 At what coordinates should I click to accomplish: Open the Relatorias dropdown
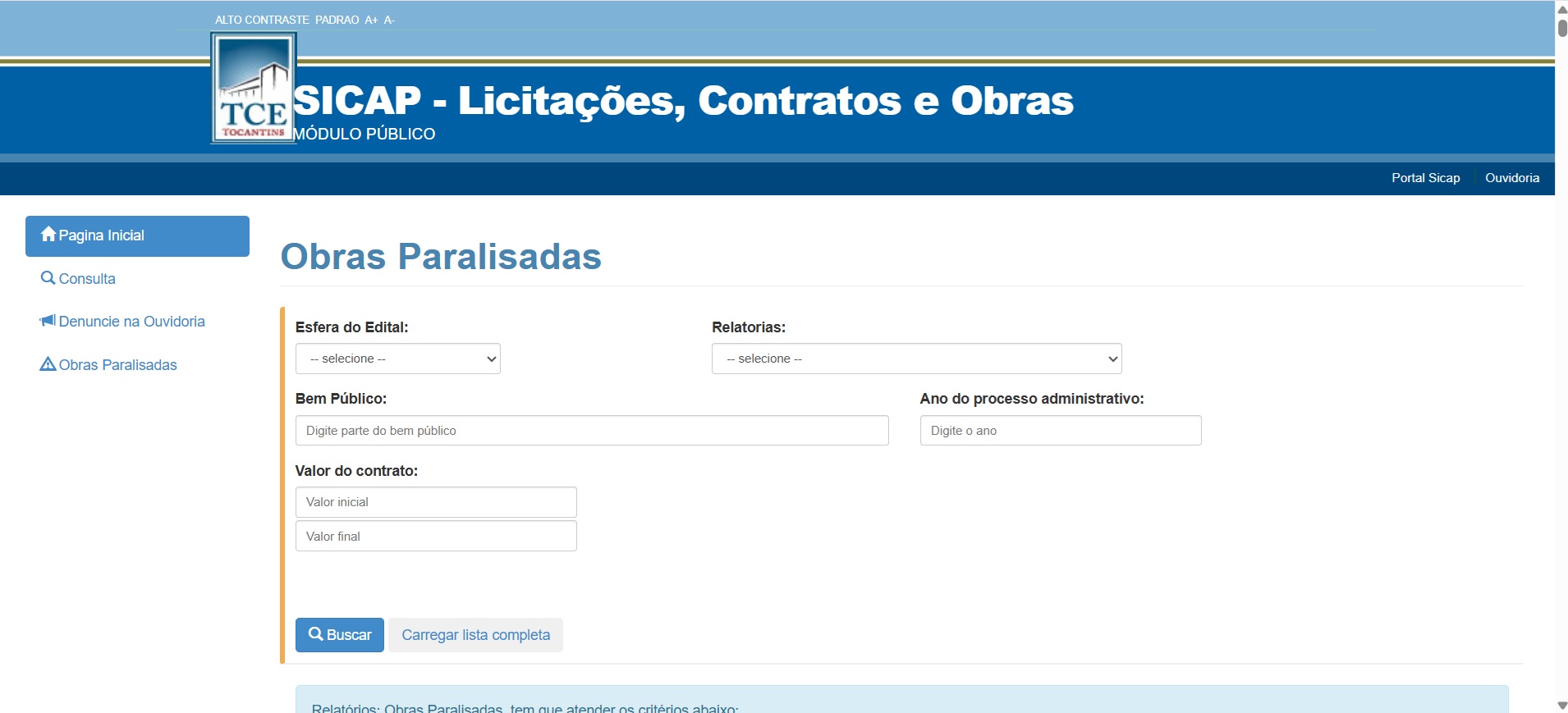click(x=917, y=359)
